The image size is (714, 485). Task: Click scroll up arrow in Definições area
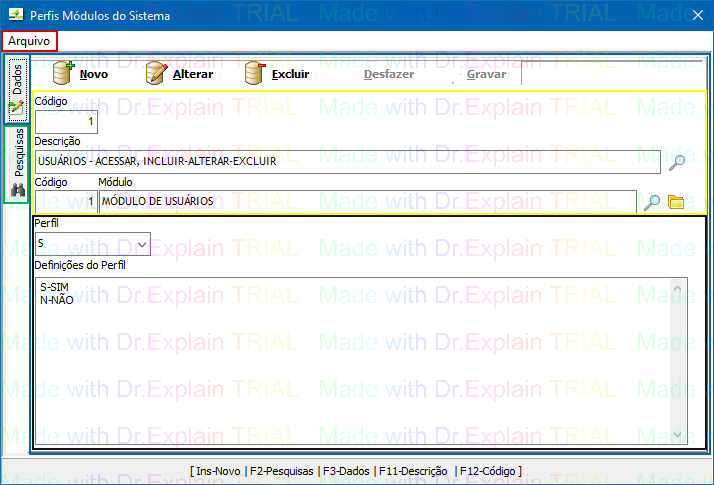click(679, 287)
